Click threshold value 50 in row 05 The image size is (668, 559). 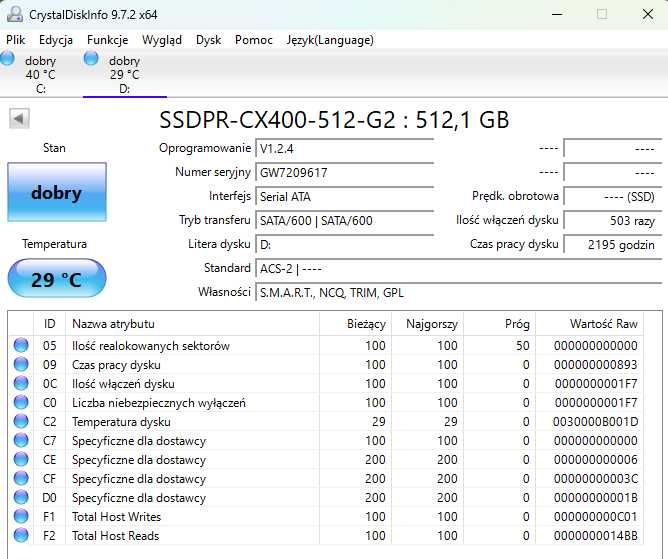point(523,345)
